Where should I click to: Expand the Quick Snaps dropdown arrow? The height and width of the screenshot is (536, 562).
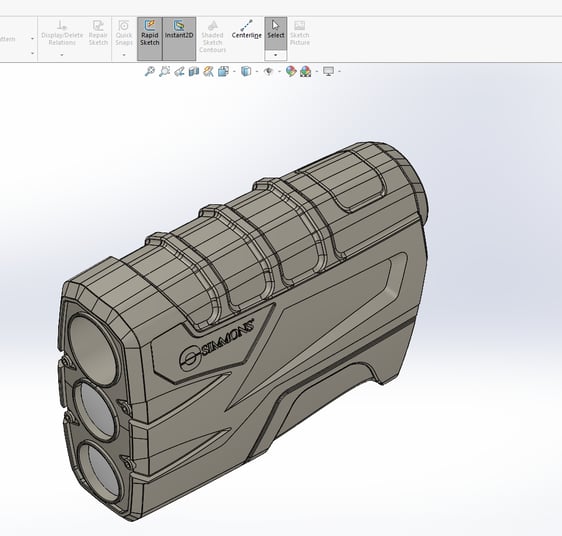point(124,55)
